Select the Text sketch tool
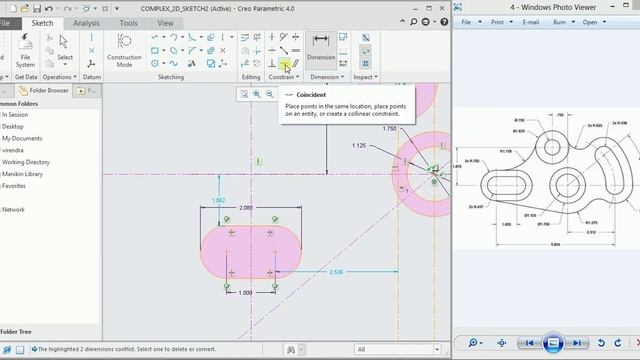Viewport: 640px width, 360px height. click(191, 64)
